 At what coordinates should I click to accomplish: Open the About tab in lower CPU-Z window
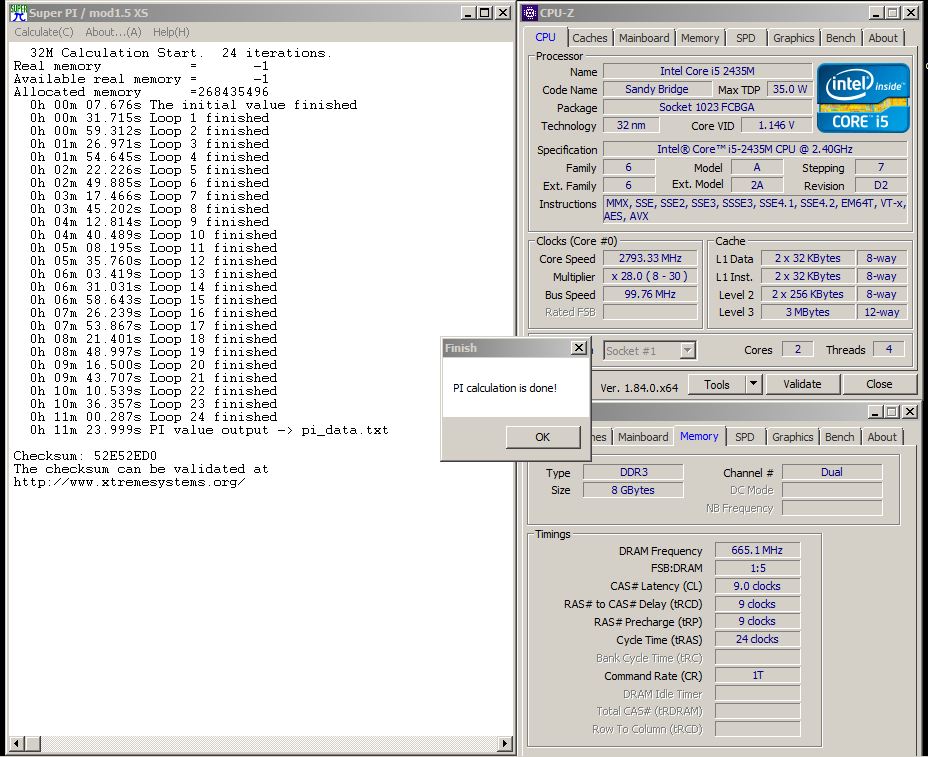pos(882,437)
